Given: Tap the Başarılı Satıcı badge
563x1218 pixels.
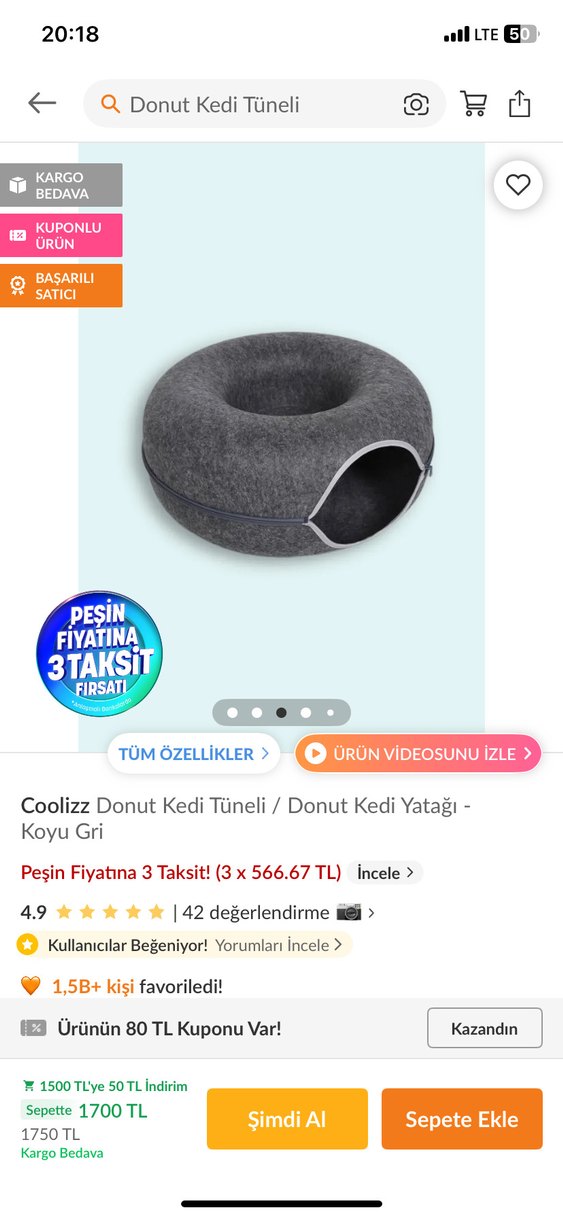Looking at the screenshot, I should [x=61, y=285].
